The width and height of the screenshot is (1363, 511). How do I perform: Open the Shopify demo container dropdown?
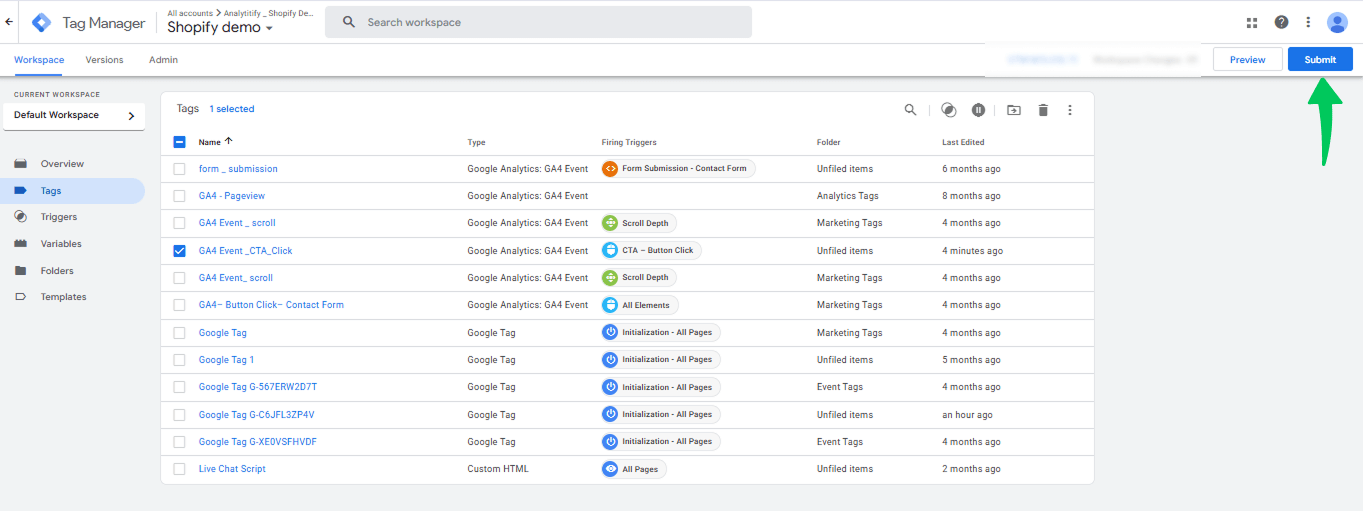tap(220, 28)
